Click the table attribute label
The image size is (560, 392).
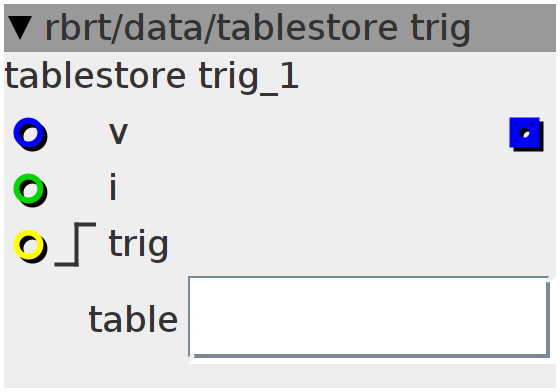point(133,318)
